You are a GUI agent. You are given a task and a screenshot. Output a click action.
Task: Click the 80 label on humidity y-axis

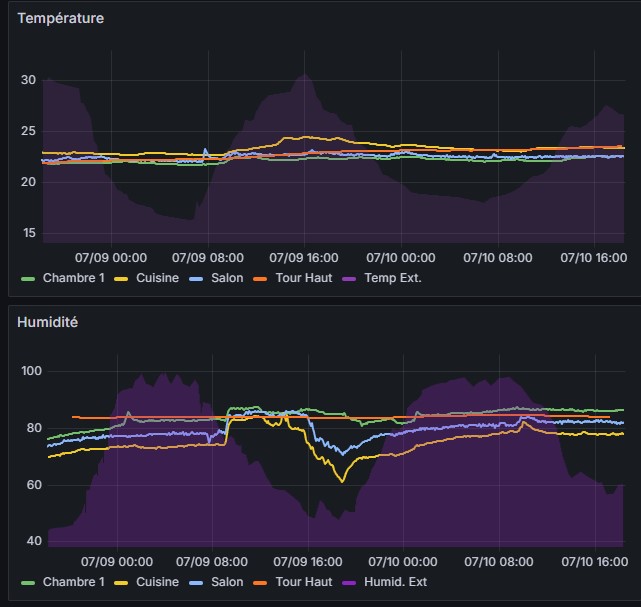click(34, 428)
